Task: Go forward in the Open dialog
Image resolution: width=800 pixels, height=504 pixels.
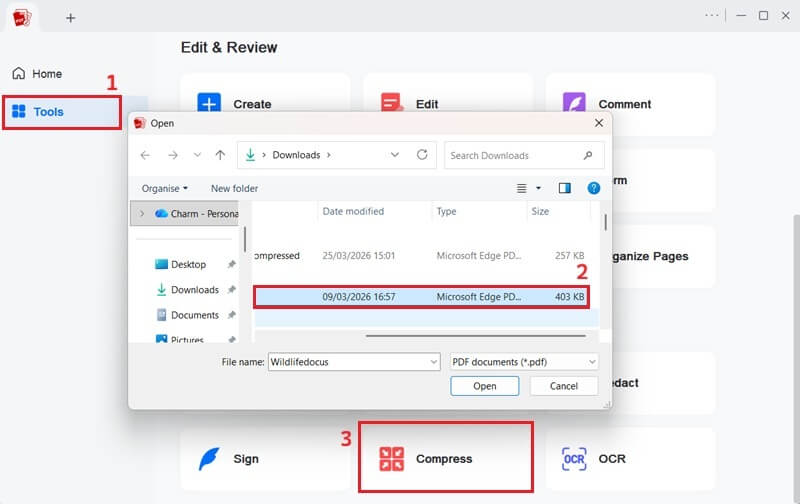Action: [173, 155]
